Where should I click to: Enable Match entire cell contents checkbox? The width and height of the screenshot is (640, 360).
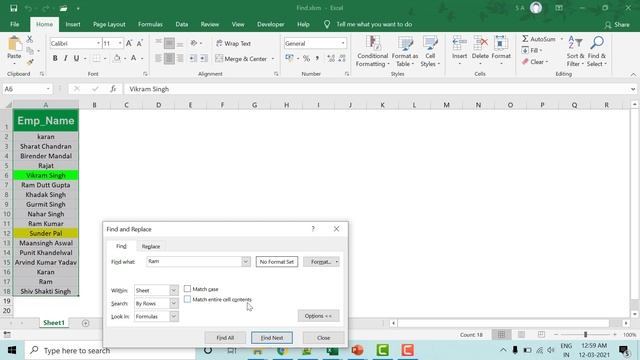pos(187,299)
